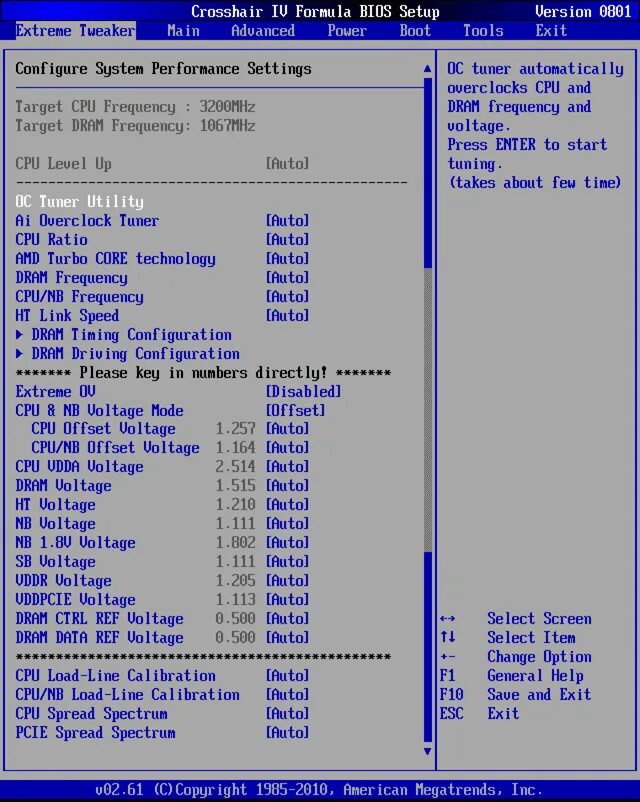Select the VDDR Voltage Auto field
The image size is (640, 802).
click(287, 580)
